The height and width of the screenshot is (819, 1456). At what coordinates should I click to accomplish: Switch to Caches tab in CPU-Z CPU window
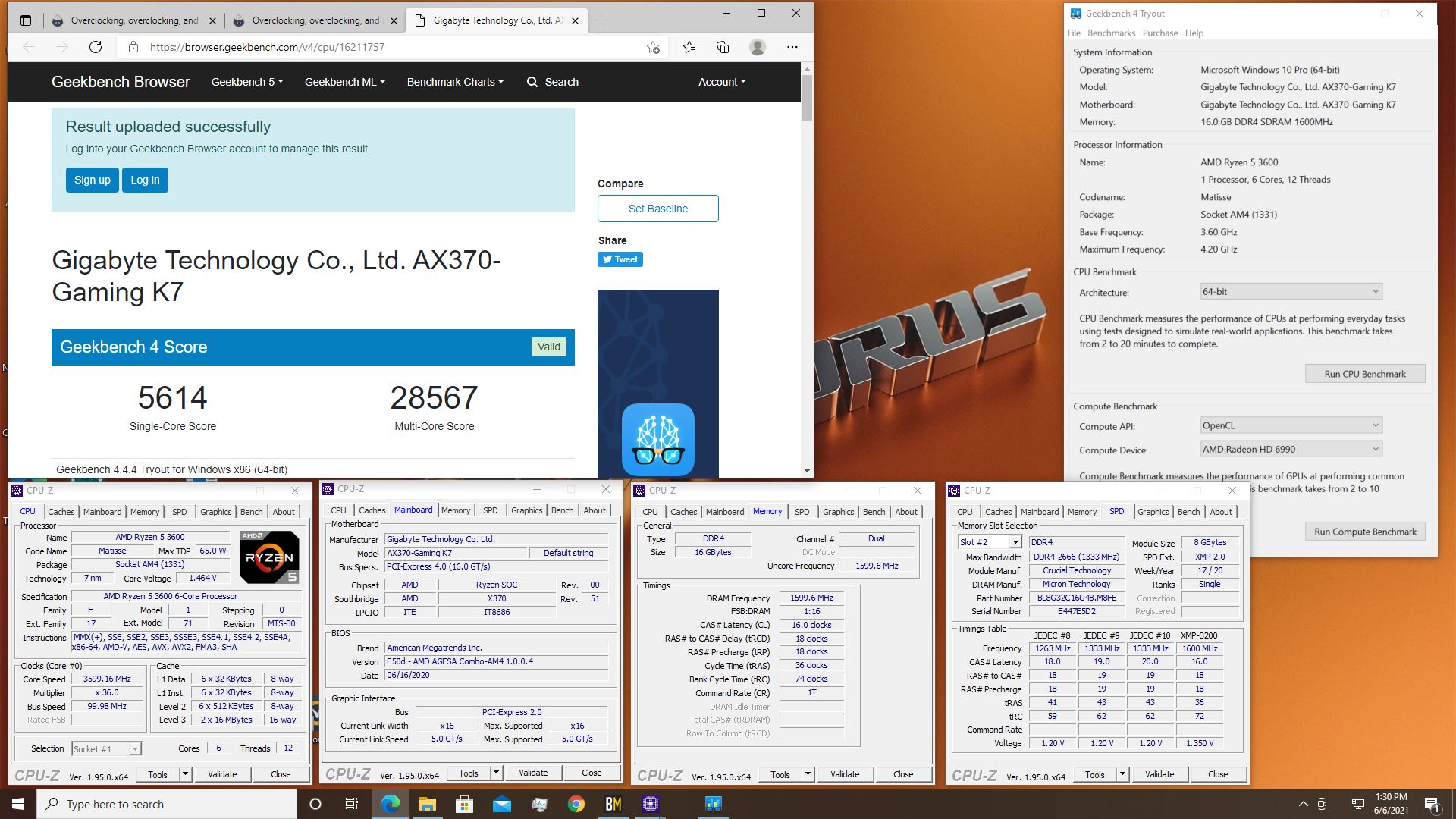point(61,512)
